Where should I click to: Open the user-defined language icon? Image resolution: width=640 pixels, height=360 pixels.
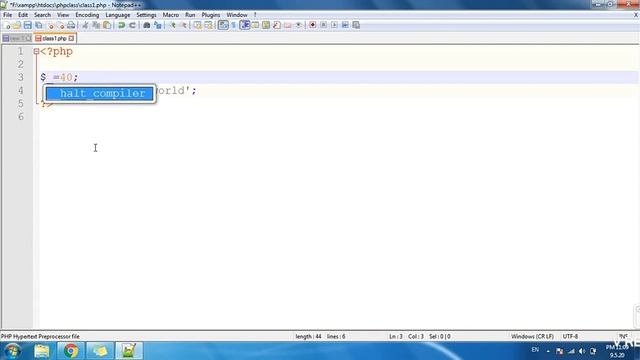(255, 25)
